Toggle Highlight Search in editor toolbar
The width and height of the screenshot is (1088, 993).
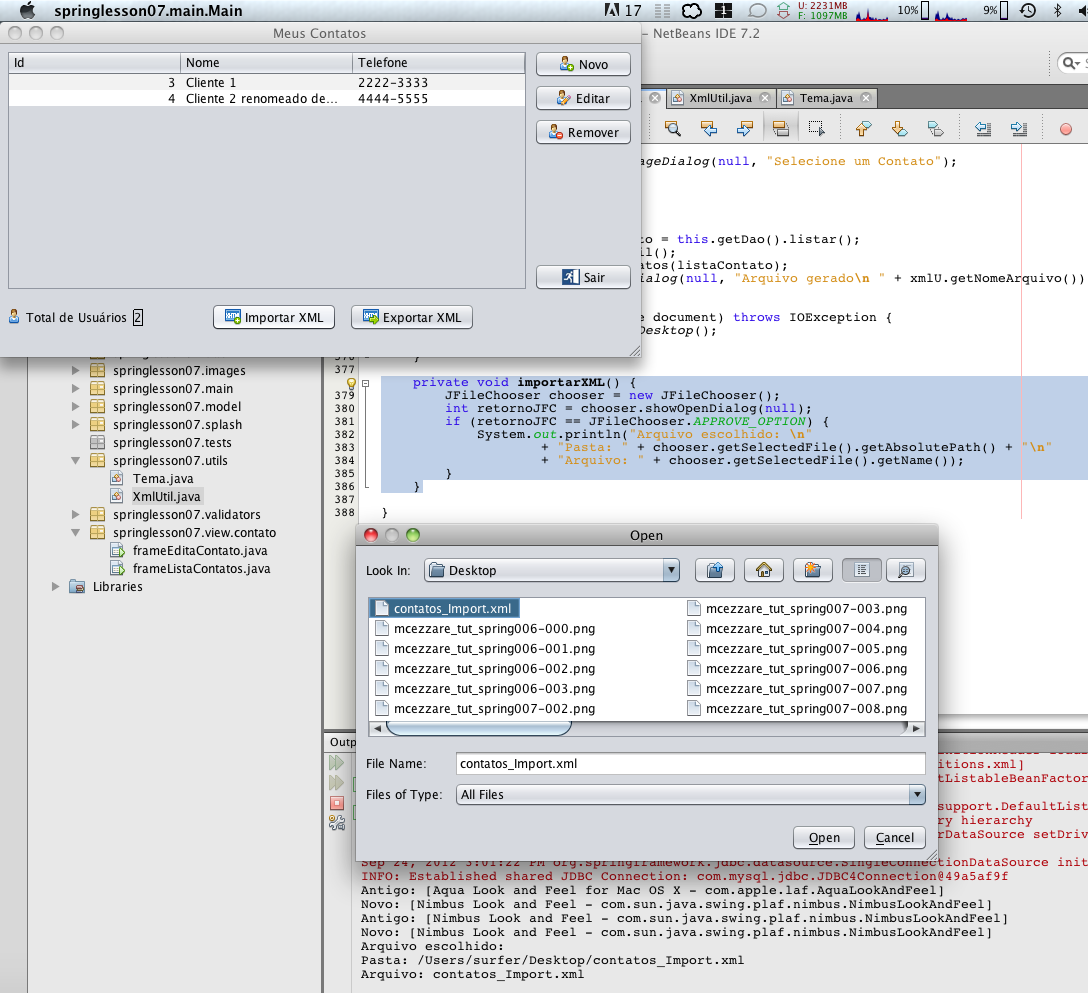781,128
